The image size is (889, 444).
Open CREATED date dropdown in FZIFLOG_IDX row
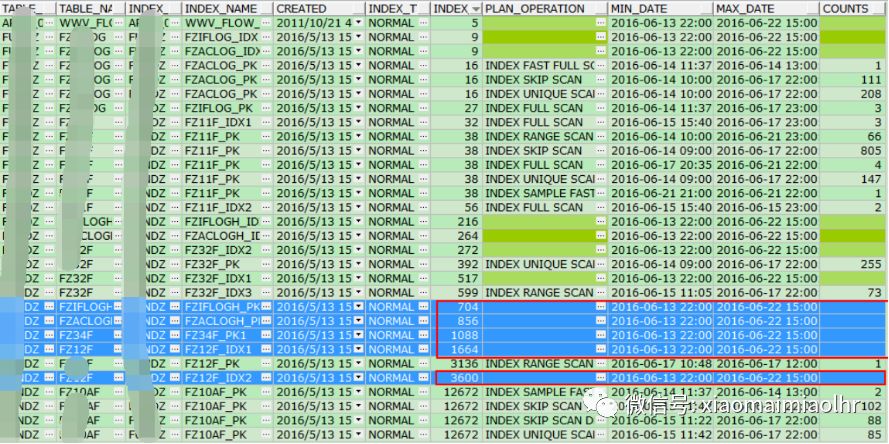point(359,37)
